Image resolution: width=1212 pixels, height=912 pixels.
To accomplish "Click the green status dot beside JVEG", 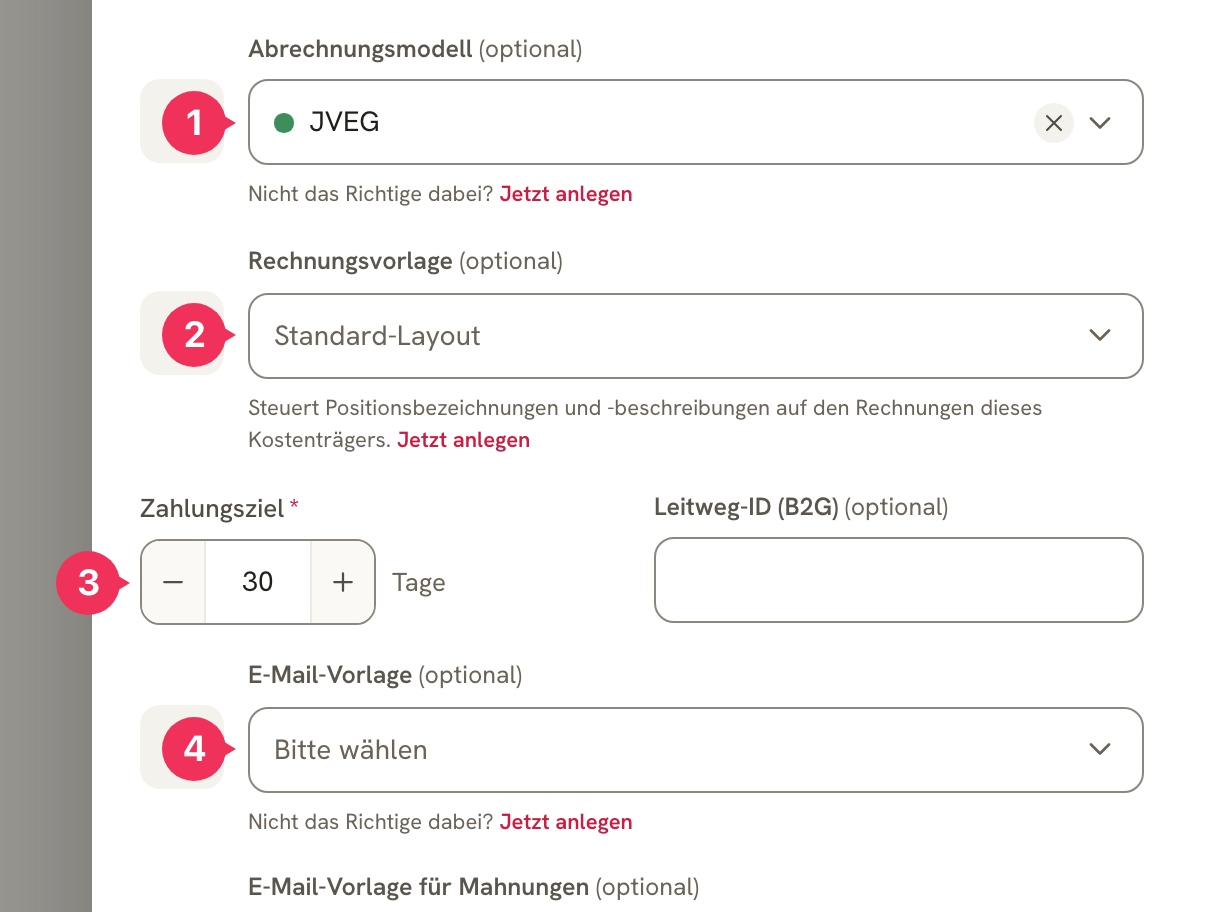I will coord(284,123).
